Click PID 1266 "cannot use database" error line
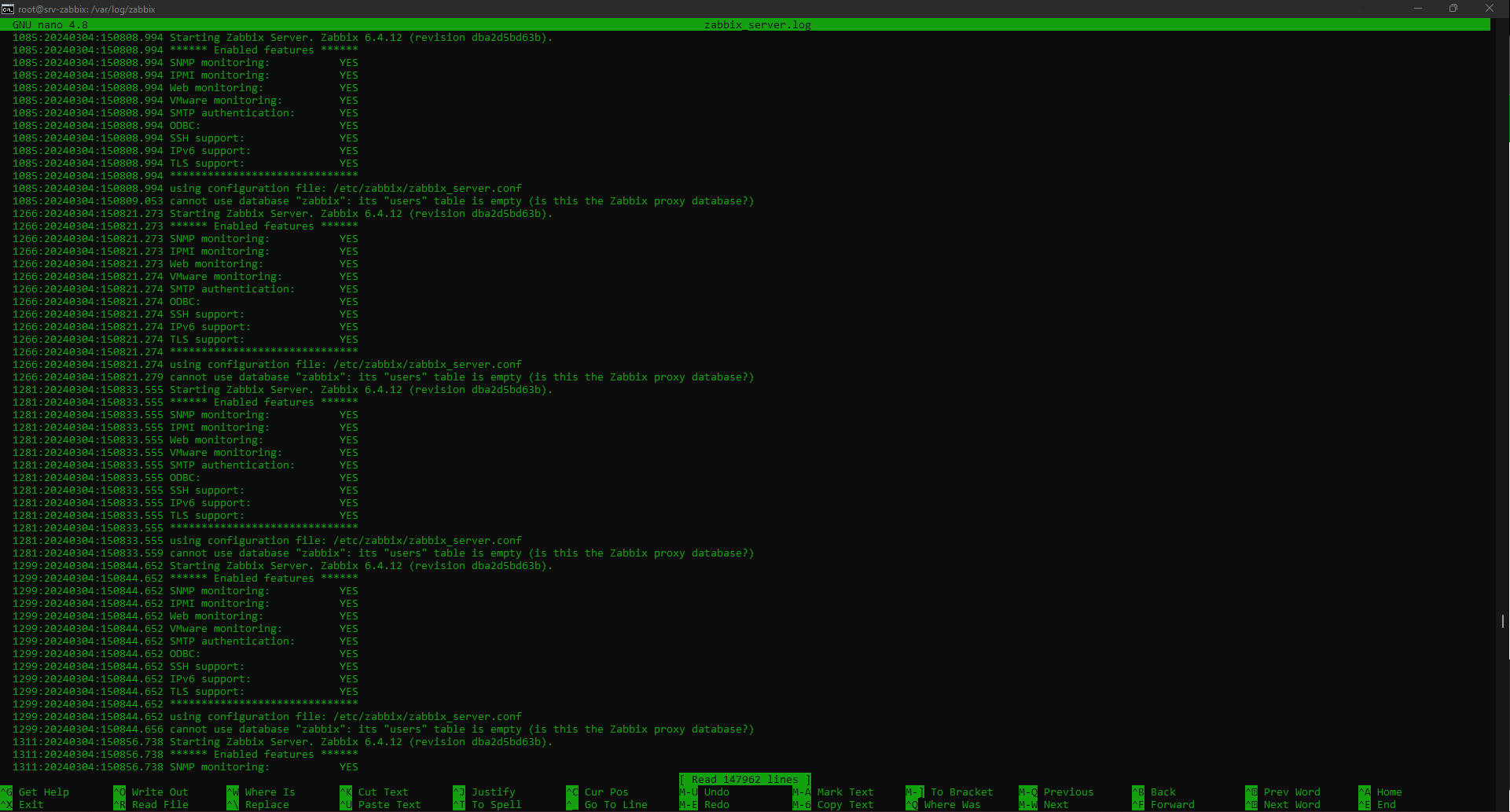Viewport: 1510px width, 812px height. 384,377
